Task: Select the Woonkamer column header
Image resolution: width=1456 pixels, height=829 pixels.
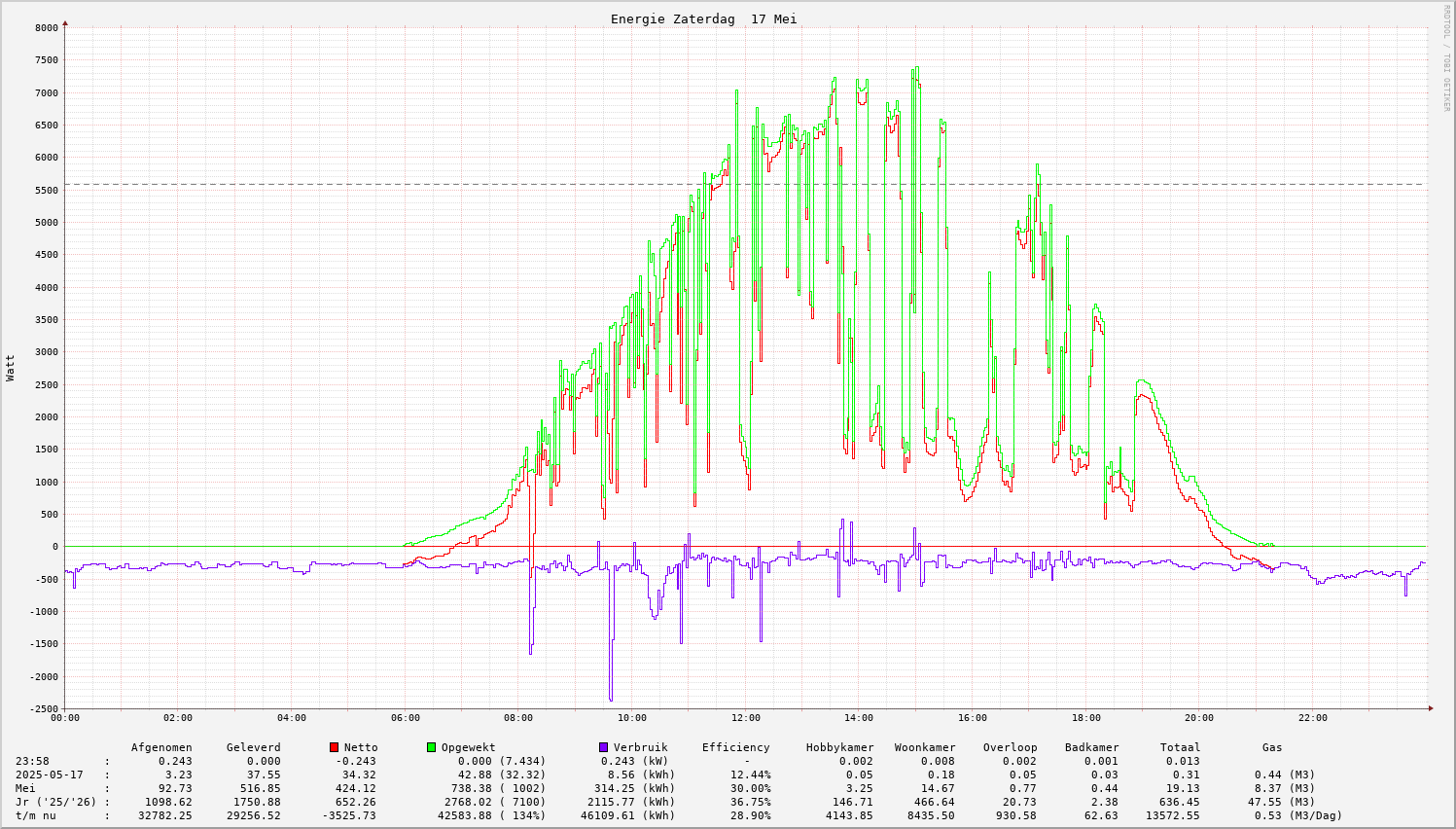Action: pos(925,747)
